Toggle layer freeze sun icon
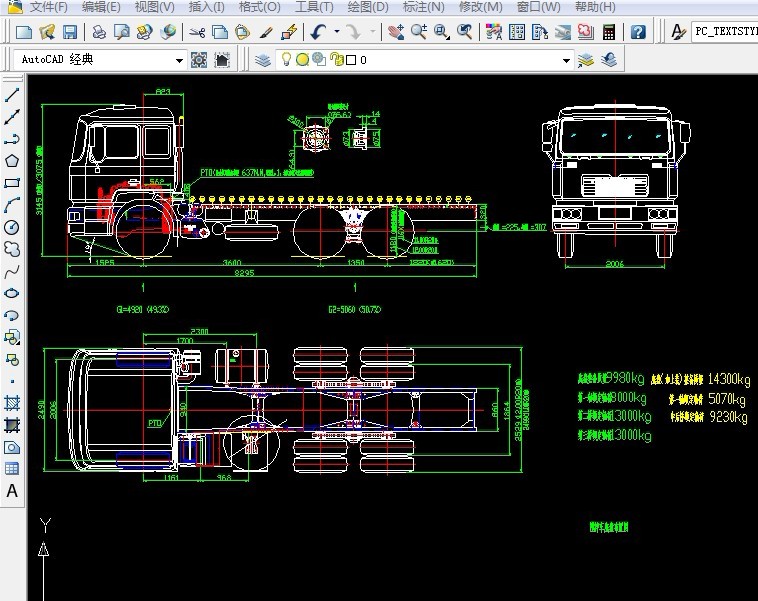The height and width of the screenshot is (601, 758). [302, 60]
